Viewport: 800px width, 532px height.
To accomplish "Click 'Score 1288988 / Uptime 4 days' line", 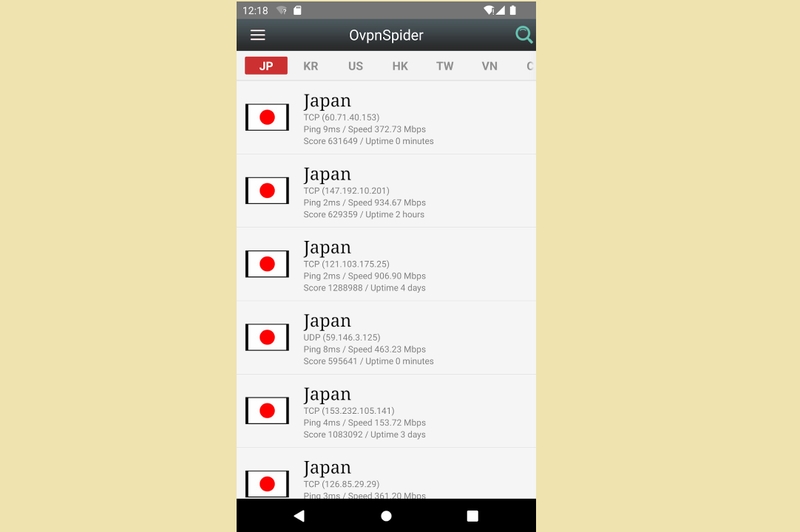I will pyautogui.click(x=364, y=288).
